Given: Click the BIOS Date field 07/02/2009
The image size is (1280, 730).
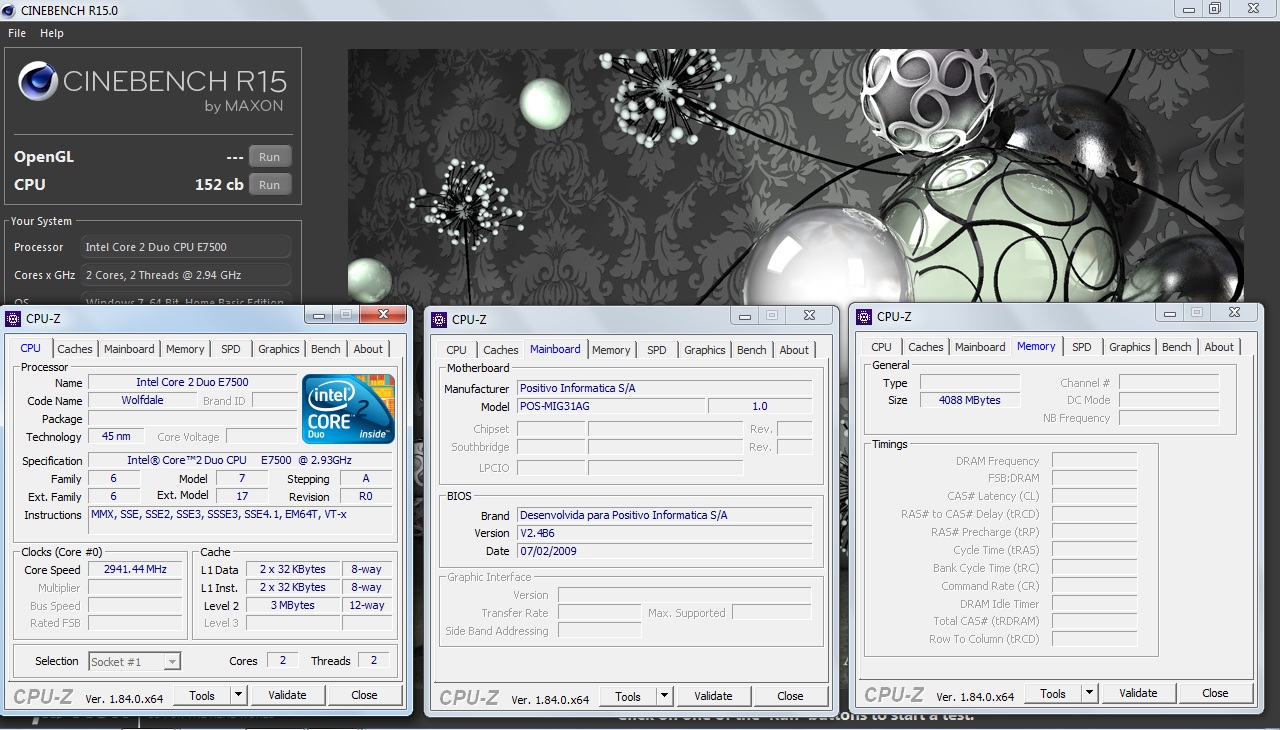Looking at the screenshot, I should click(664, 551).
